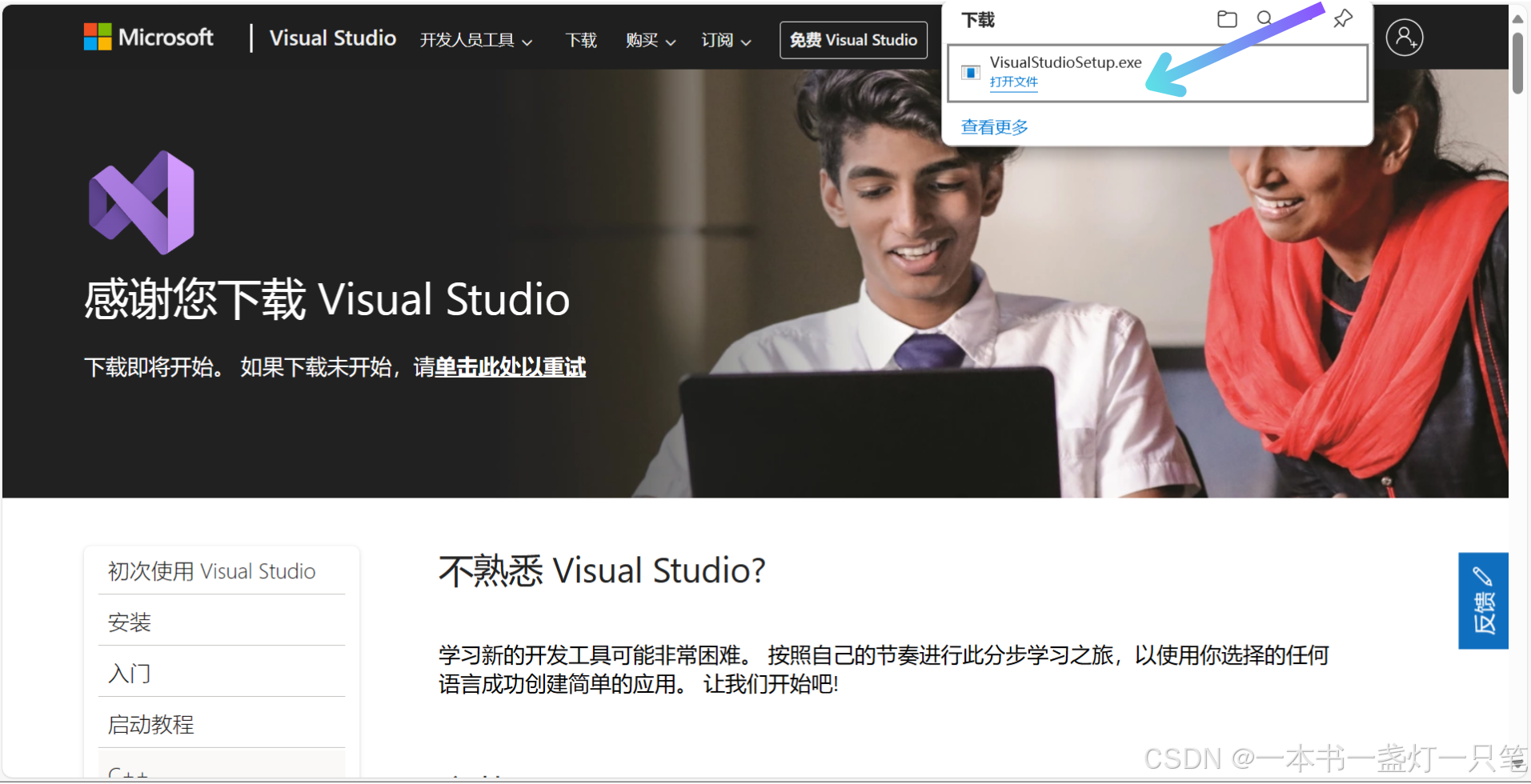Click 查看更多 in downloads panel
Screen dimensions: 1531x784
tap(994, 126)
